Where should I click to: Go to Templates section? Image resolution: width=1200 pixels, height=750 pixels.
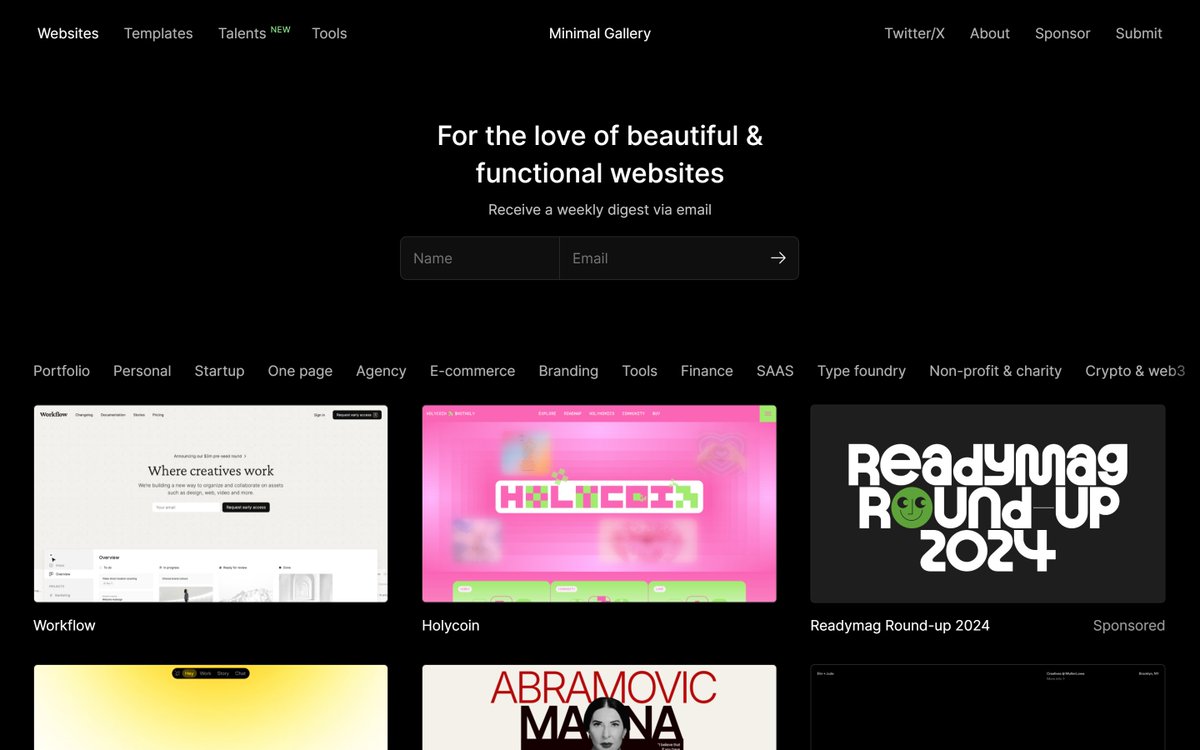point(158,33)
